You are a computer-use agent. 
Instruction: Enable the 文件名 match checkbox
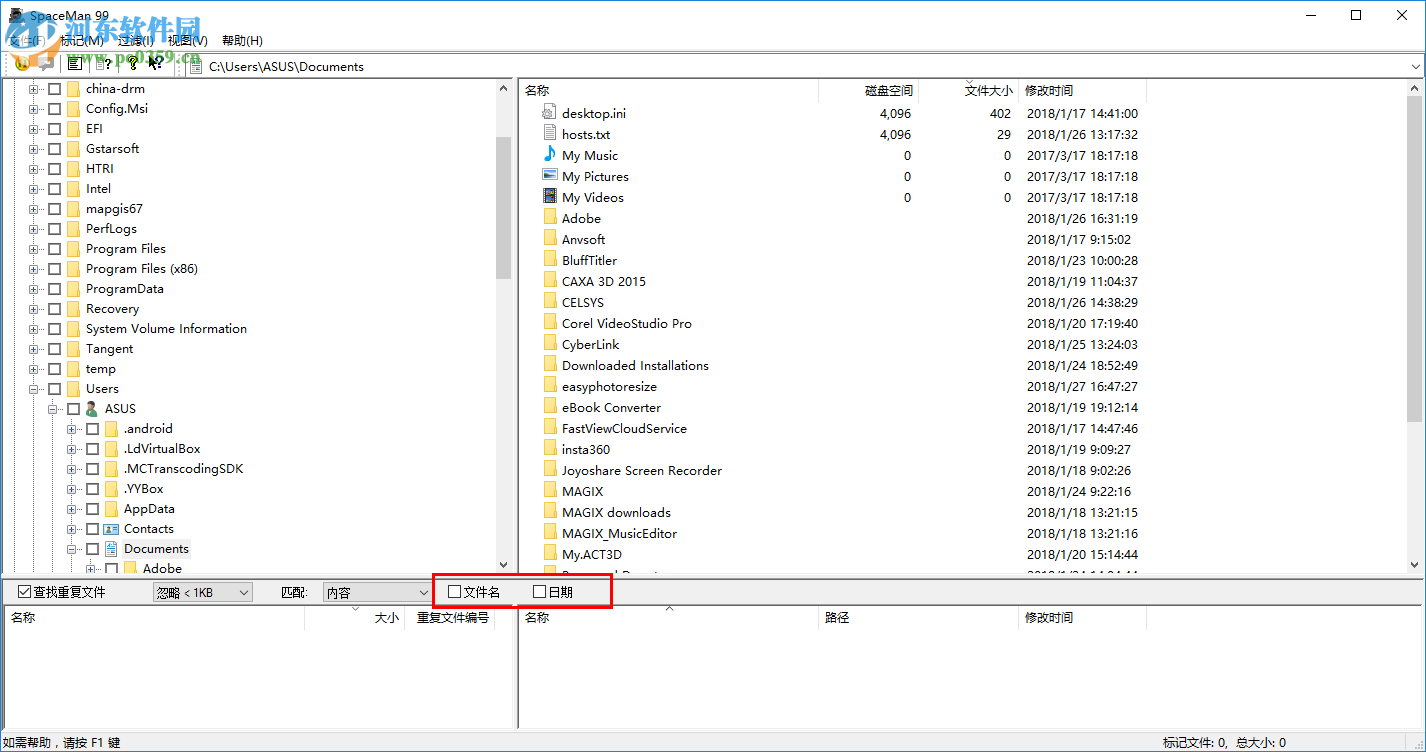pyautogui.click(x=455, y=592)
